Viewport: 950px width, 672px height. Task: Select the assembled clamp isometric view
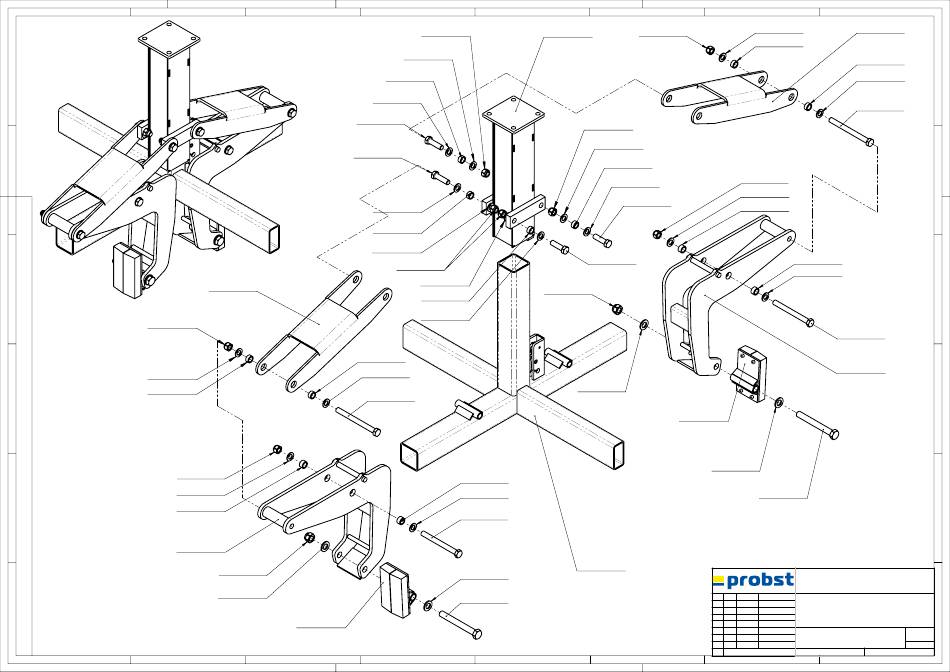[169, 159]
